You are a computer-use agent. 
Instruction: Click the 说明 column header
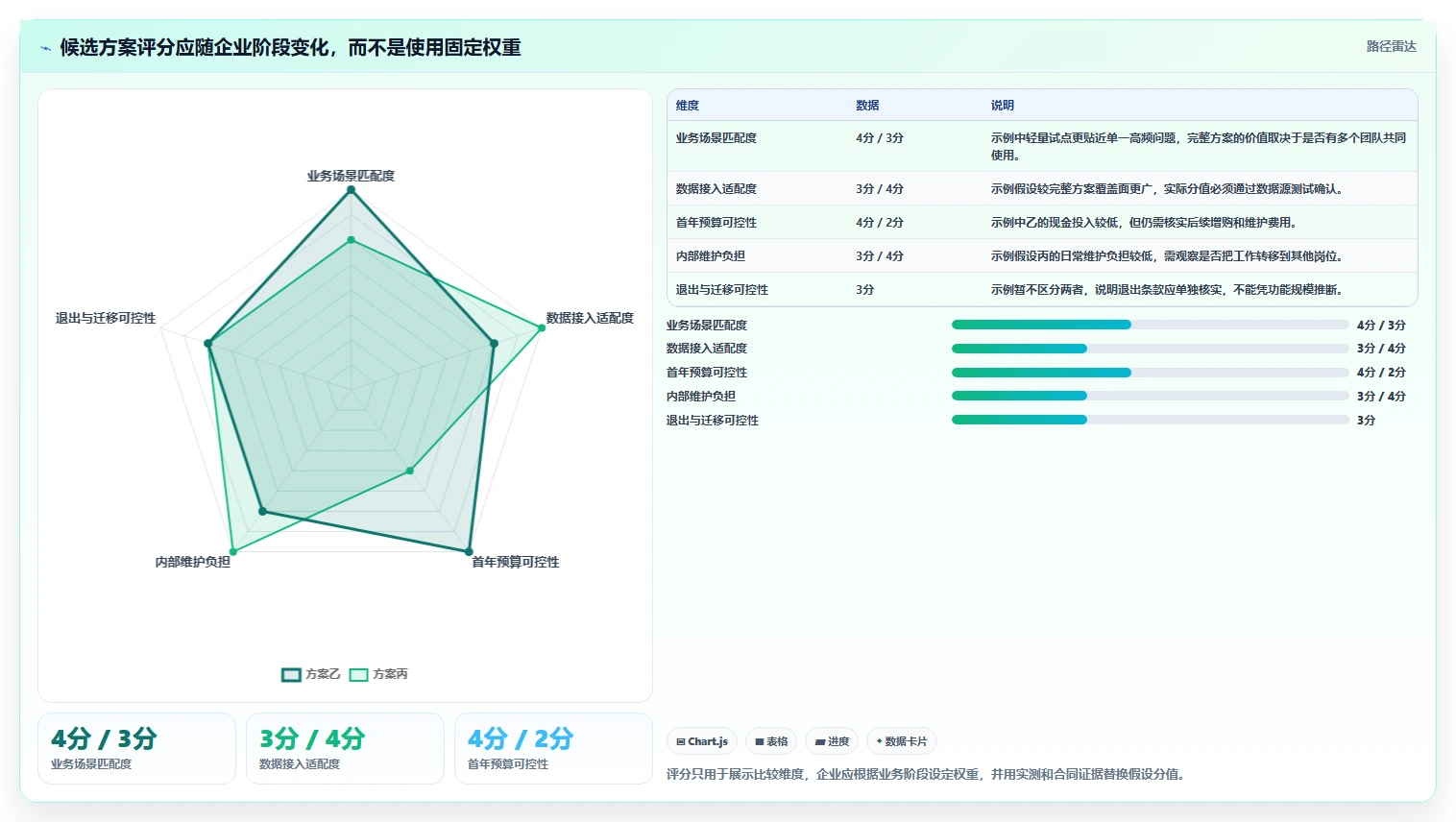(1003, 106)
